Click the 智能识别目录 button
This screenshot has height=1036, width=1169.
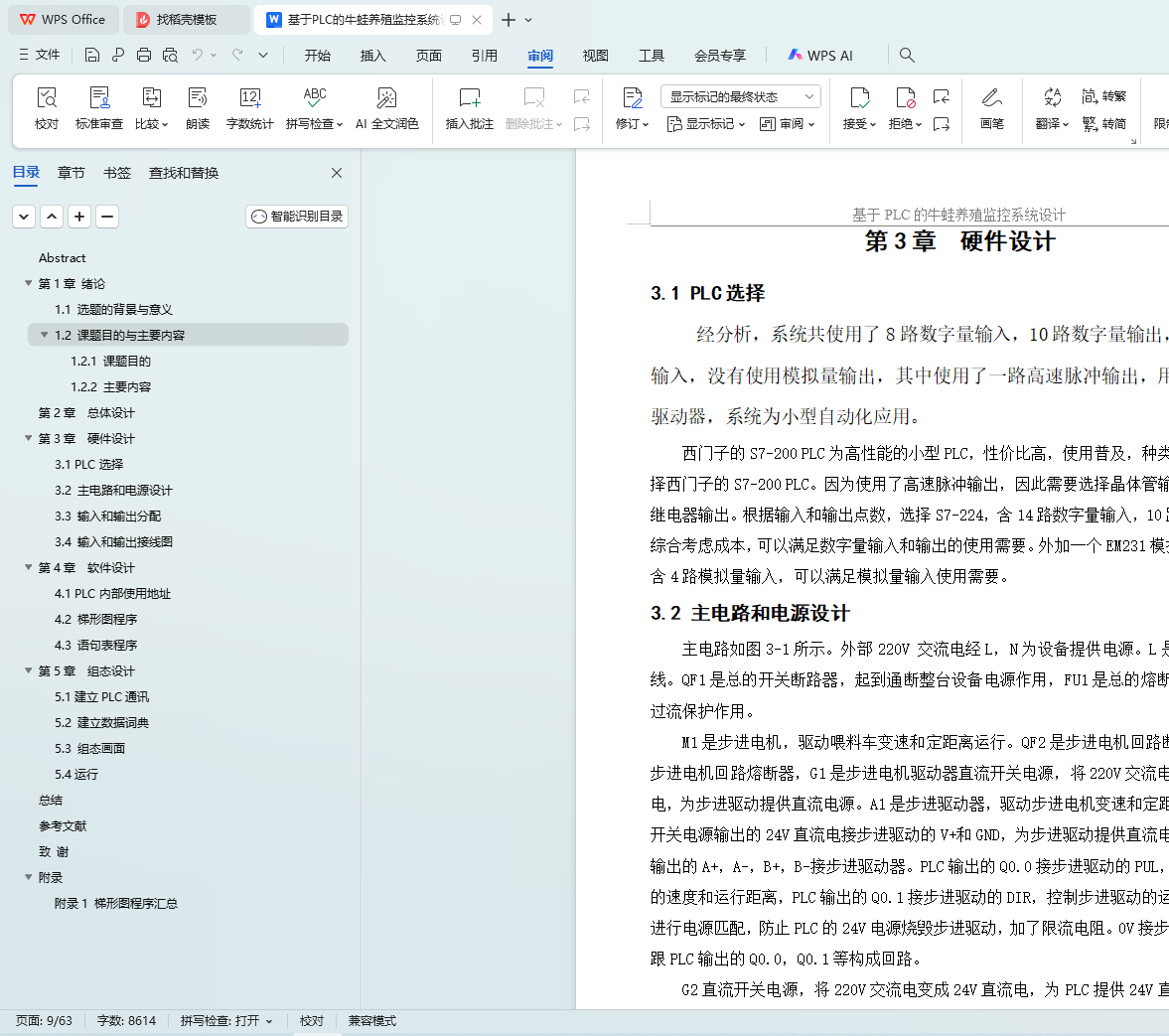(x=297, y=217)
